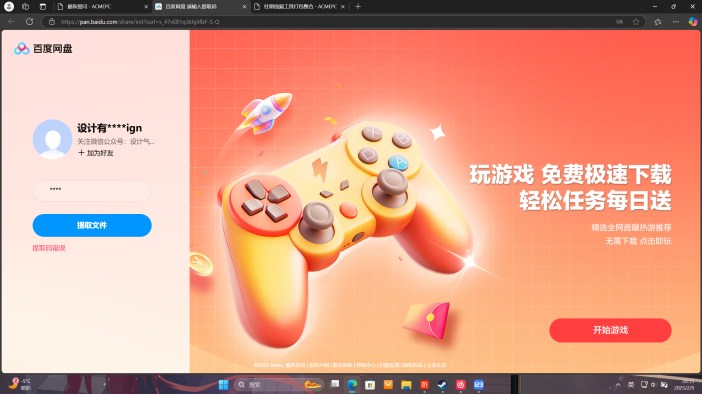Open the 企业认证 footer link
The width and height of the screenshot is (702, 394).
pyautogui.click(x=436, y=365)
